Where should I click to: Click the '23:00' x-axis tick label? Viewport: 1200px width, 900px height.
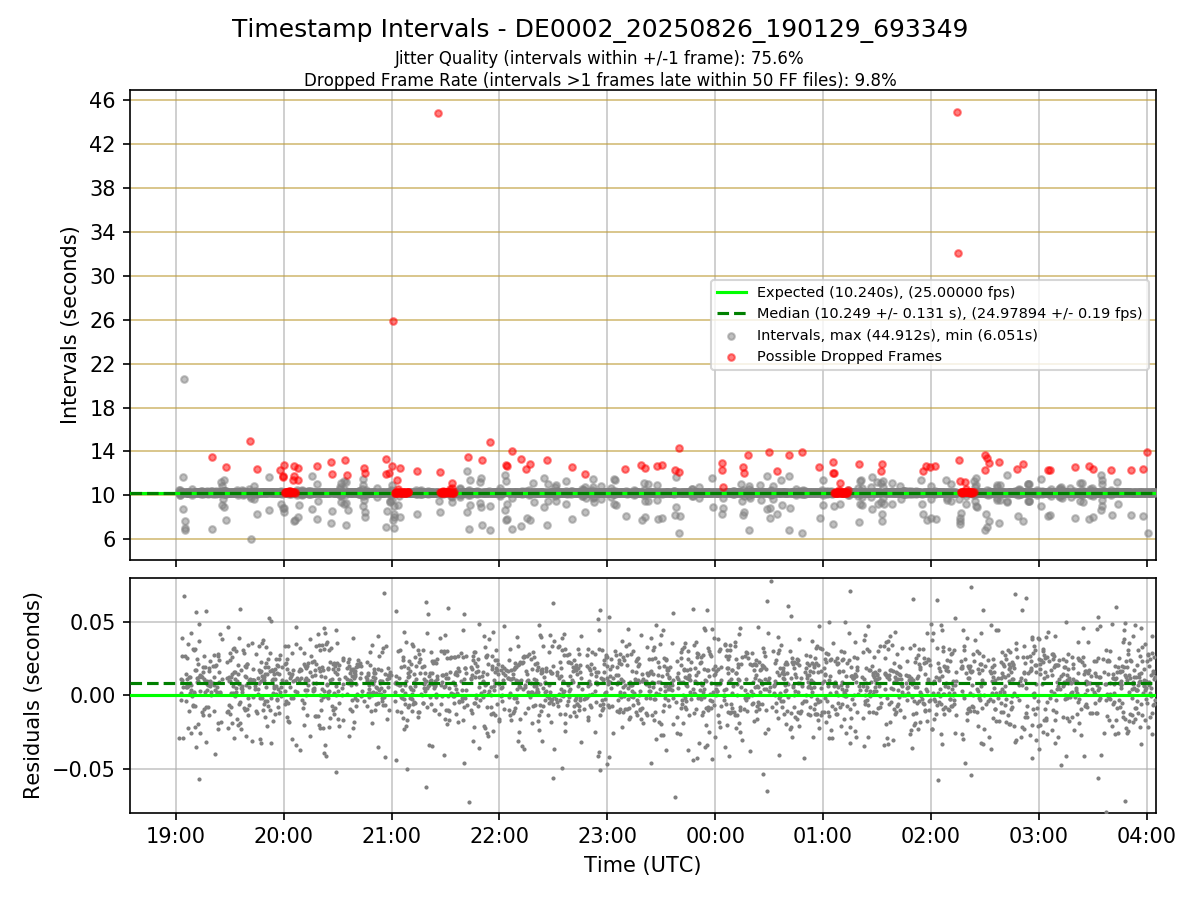607,835
